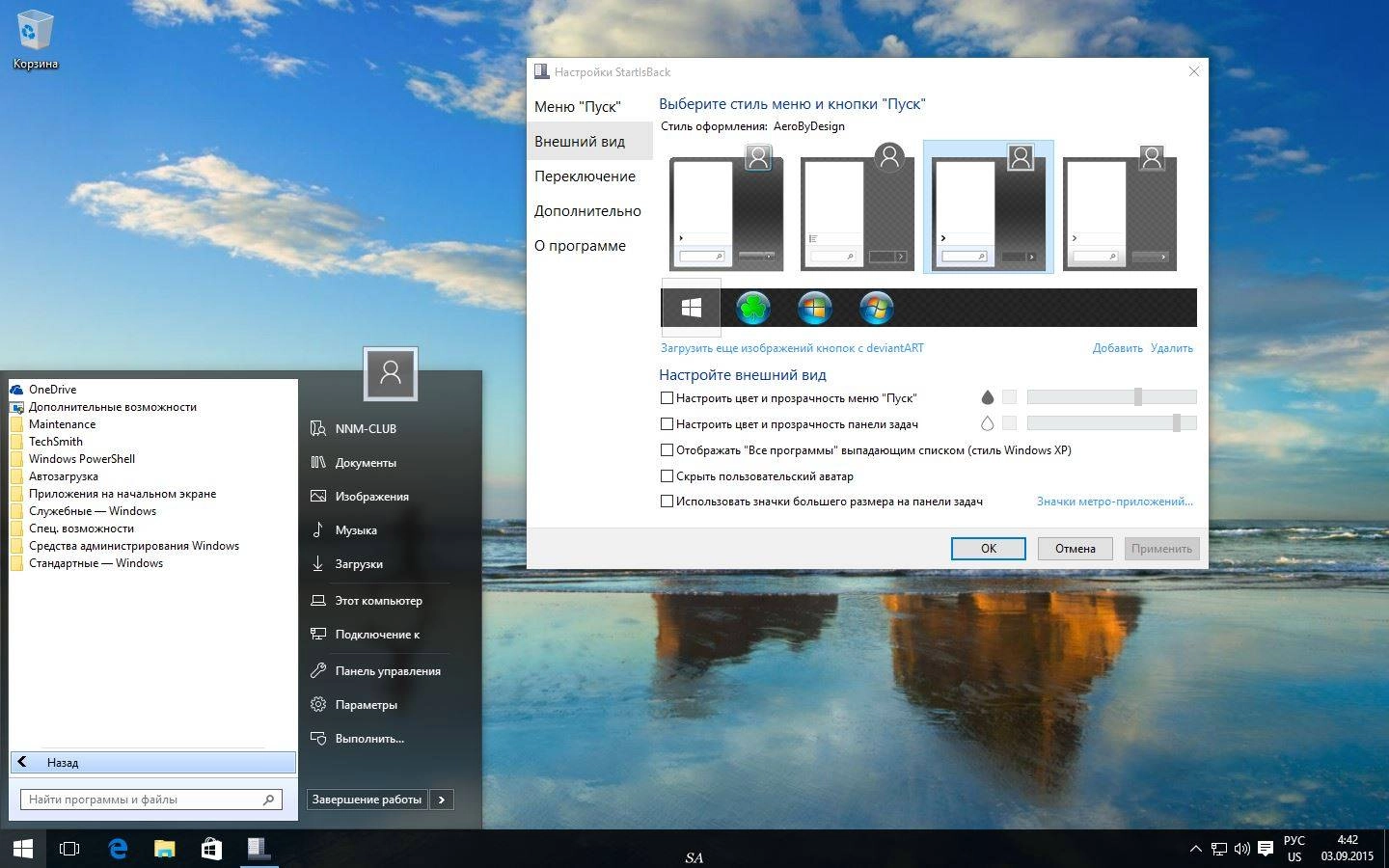The image size is (1389, 868).
Task: Click the clock and date in taskbar
Action: pyautogui.click(x=1348, y=849)
